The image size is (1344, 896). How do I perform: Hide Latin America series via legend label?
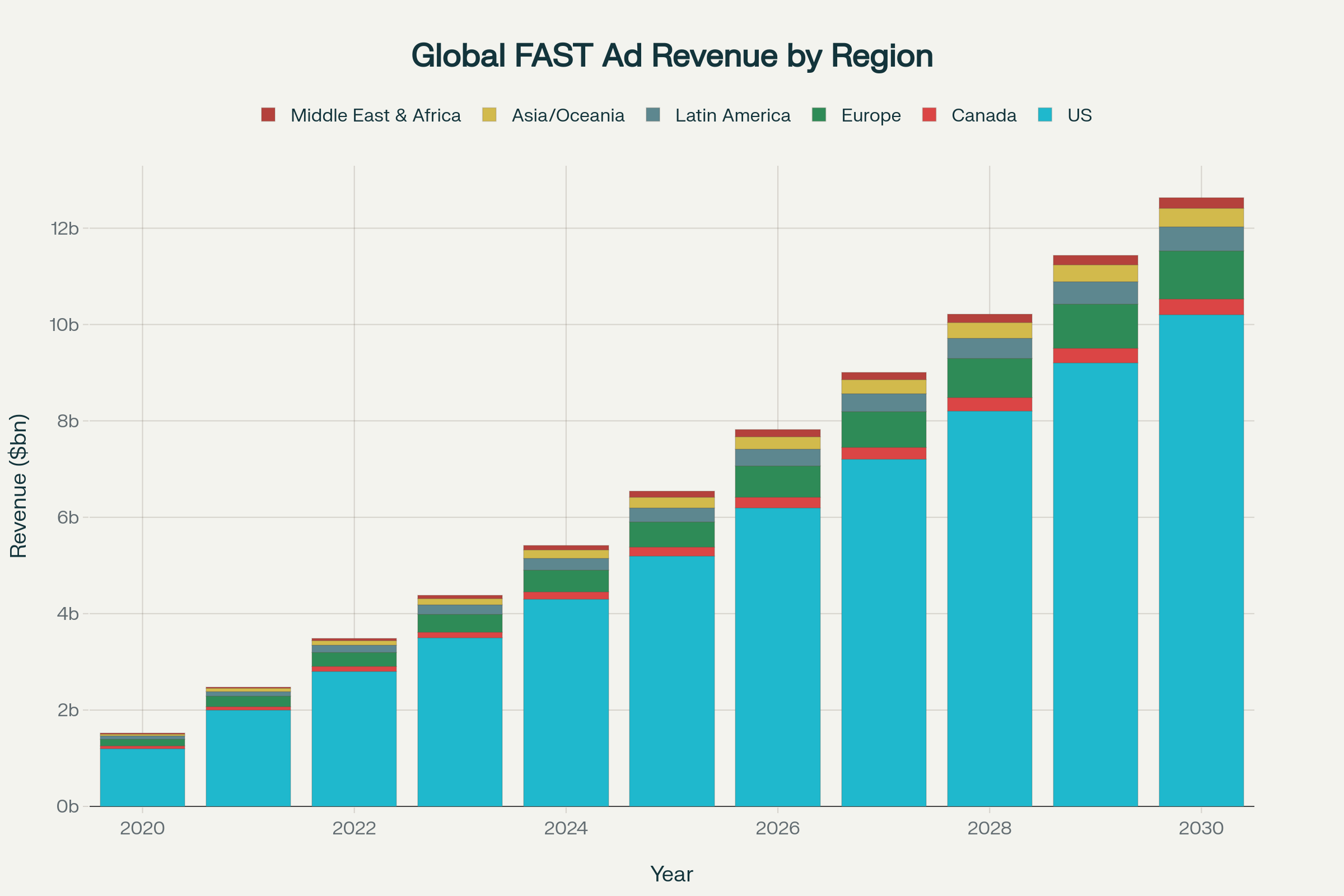click(x=732, y=115)
